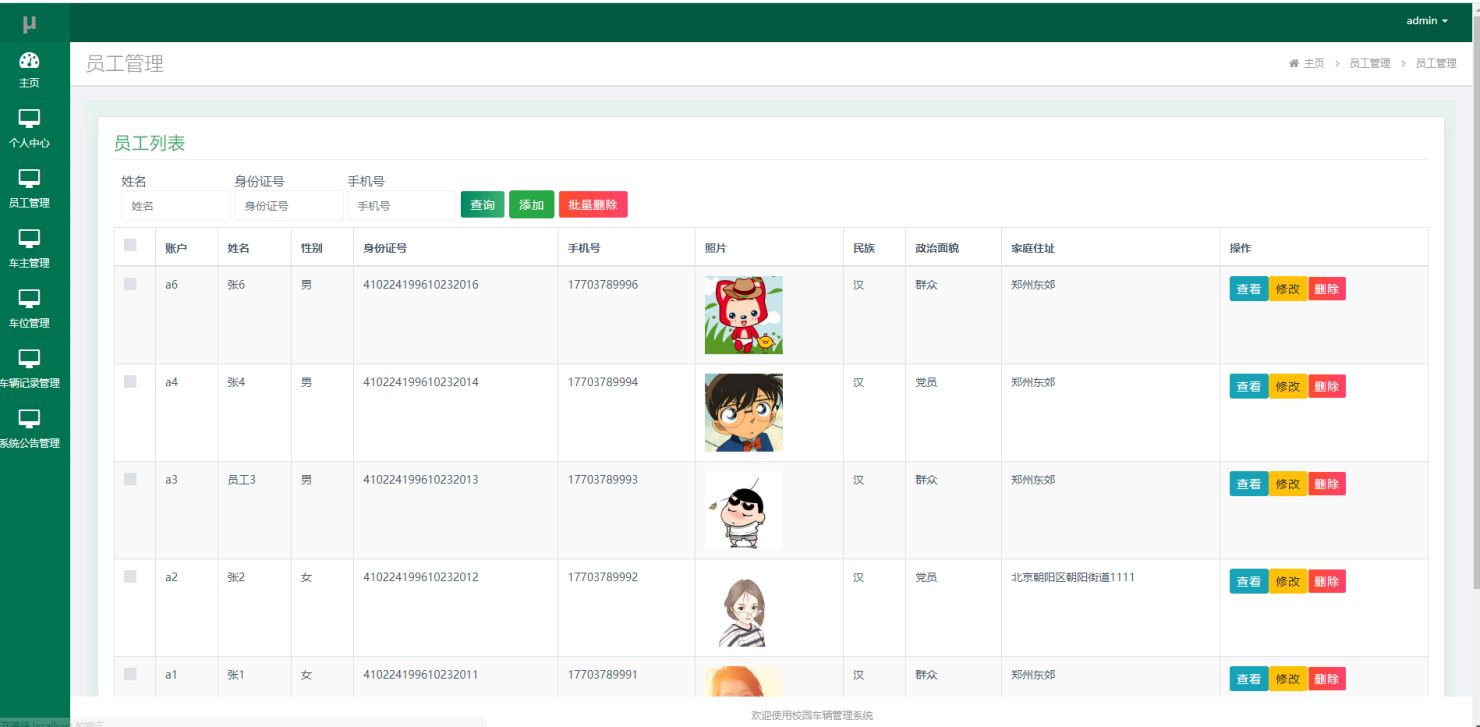The height and width of the screenshot is (727, 1480).
Task: Select the 员工管理 sidebar icon
Action: coord(29,179)
